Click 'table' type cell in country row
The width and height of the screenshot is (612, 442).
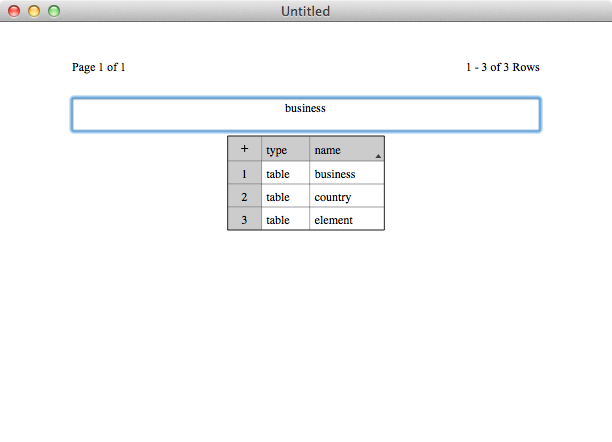tap(285, 196)
